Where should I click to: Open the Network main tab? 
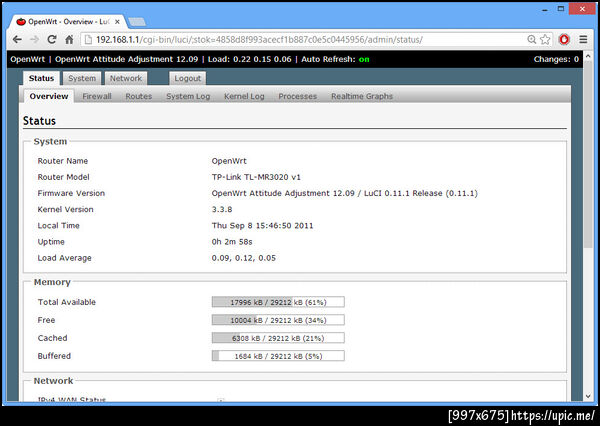pyautogui.click(x=126, y=78)
